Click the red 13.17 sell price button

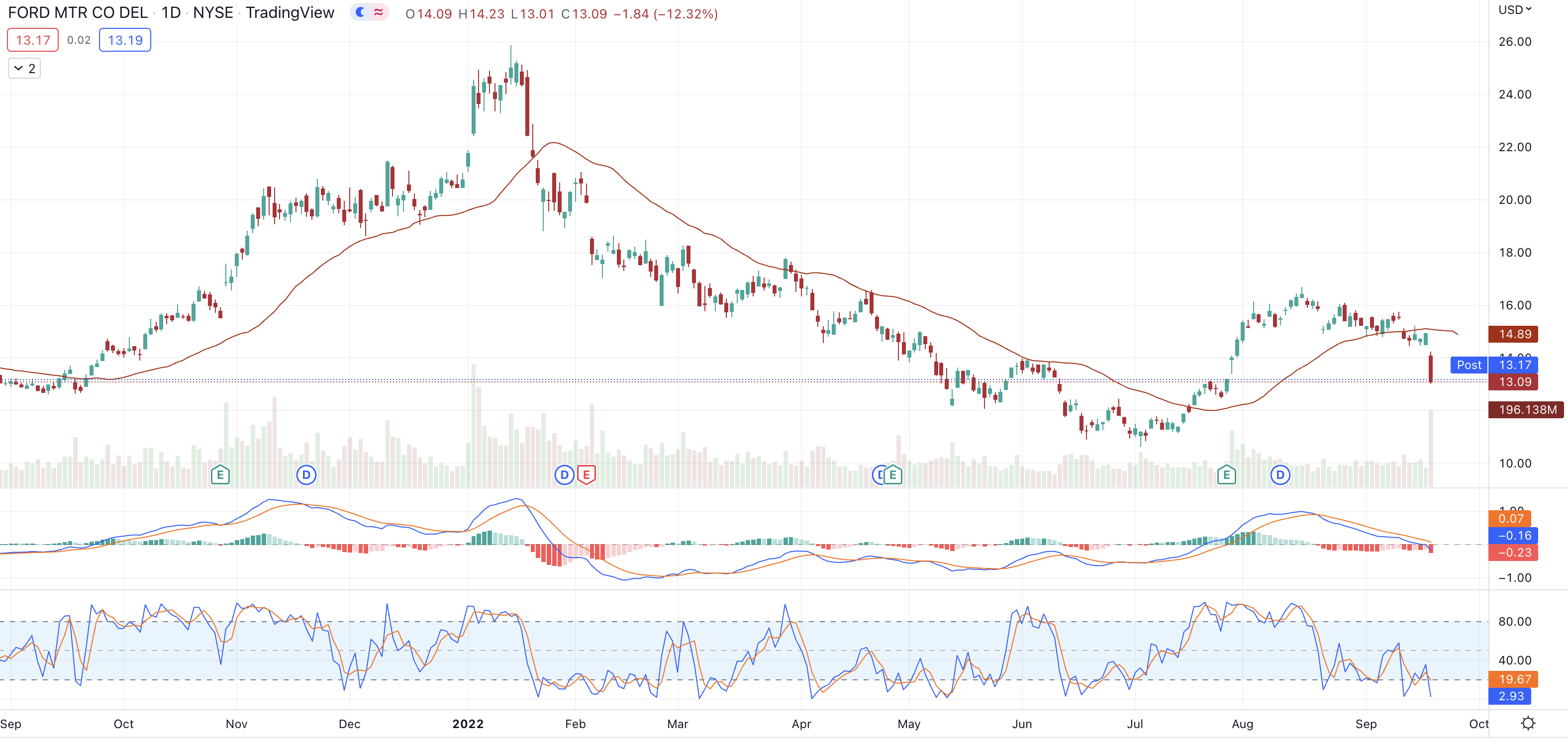pyautogui.click(x=33, y=40)
